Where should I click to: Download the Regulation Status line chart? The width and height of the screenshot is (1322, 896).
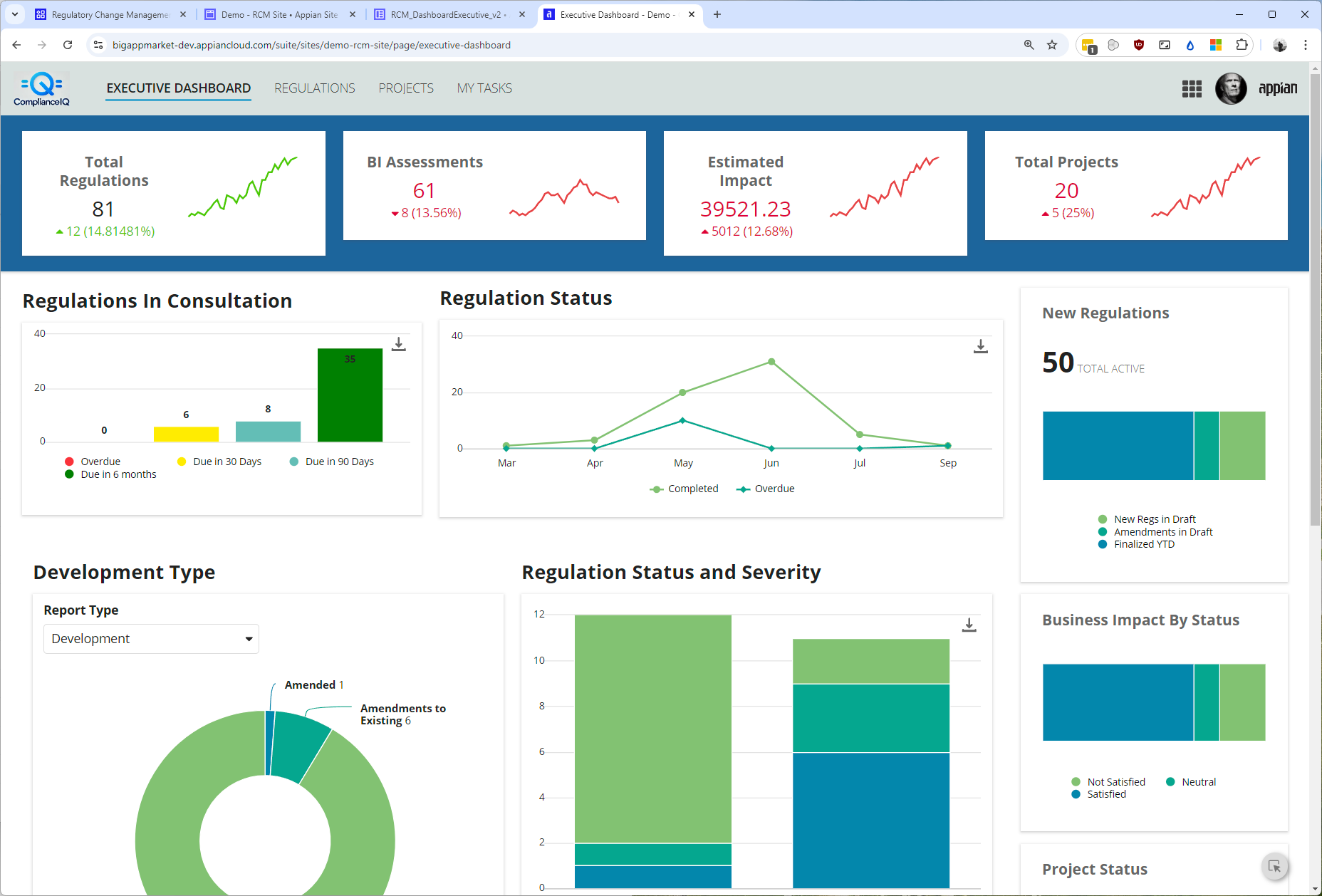[x=981, y=346]
